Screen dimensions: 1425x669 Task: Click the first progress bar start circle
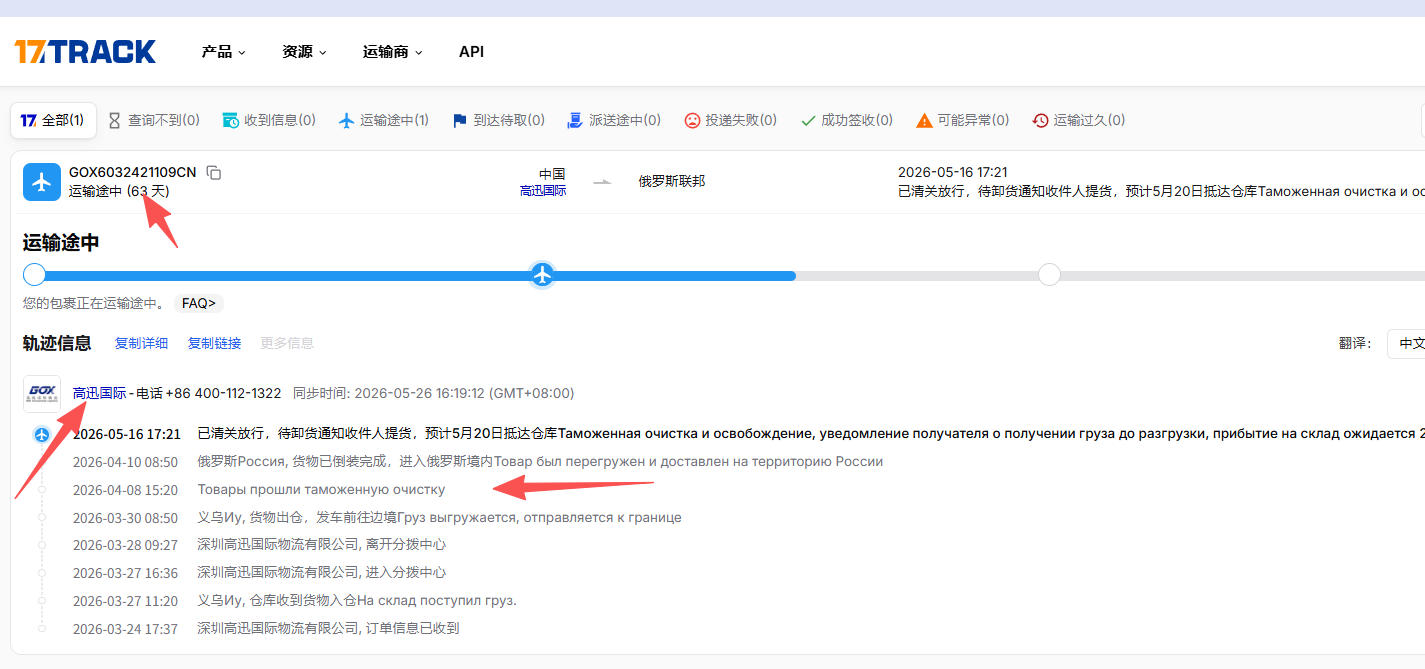tap(35, 274)
